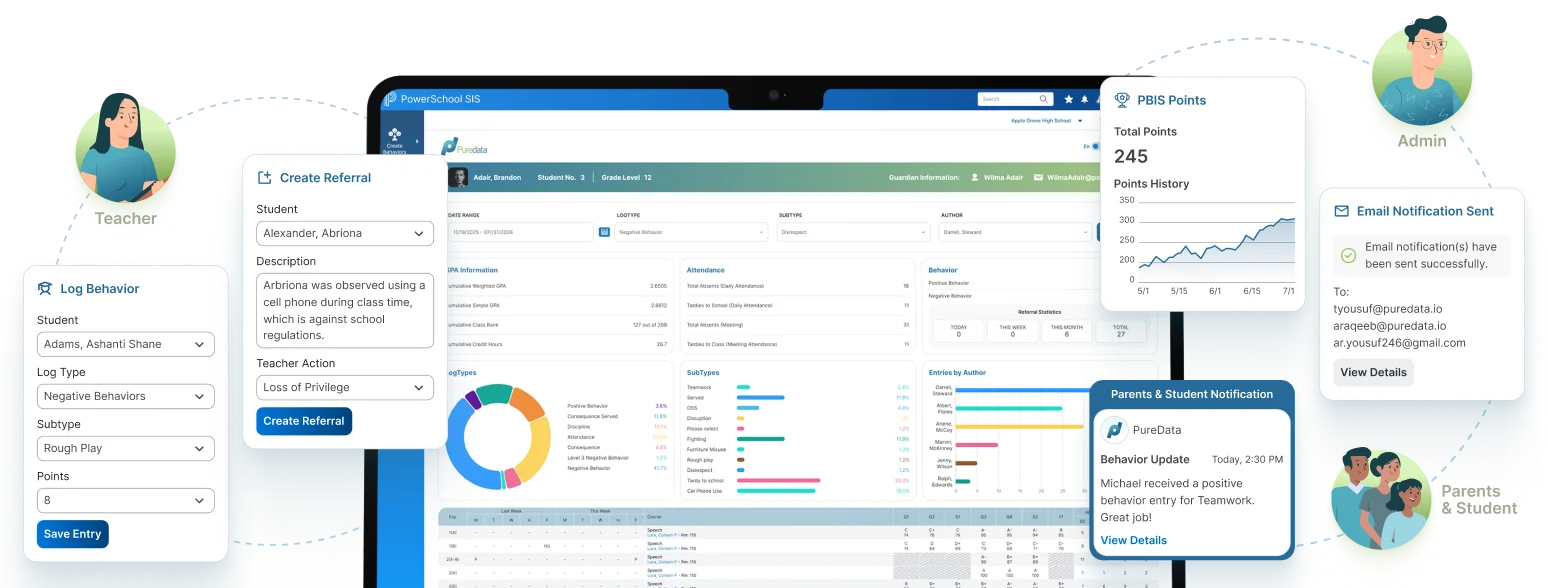Click the THIS WEEK referral statistics card

(x=1012, y=331)
